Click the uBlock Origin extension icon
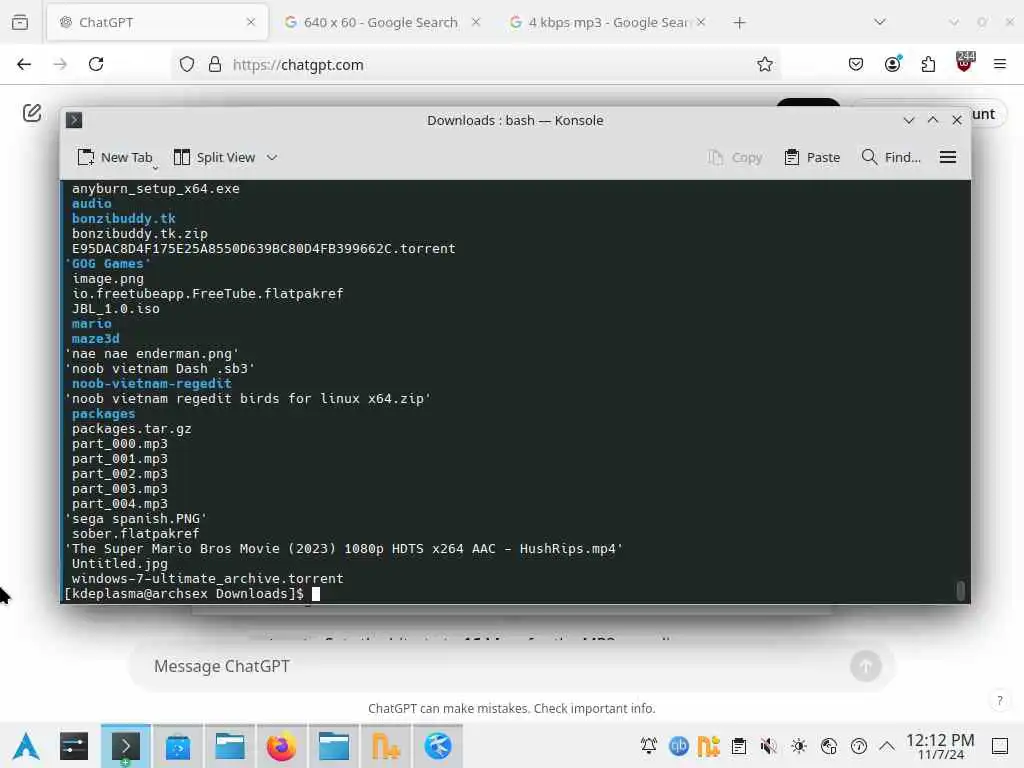 [x=964, y=62]
